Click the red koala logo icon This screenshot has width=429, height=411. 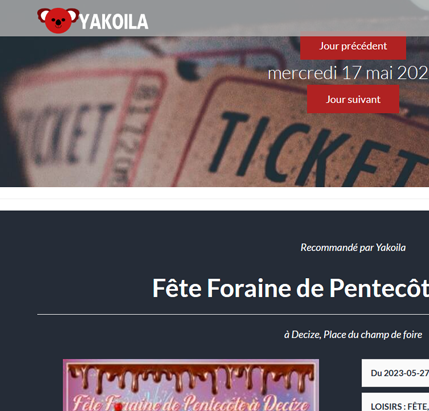click(x=58, y=20)
